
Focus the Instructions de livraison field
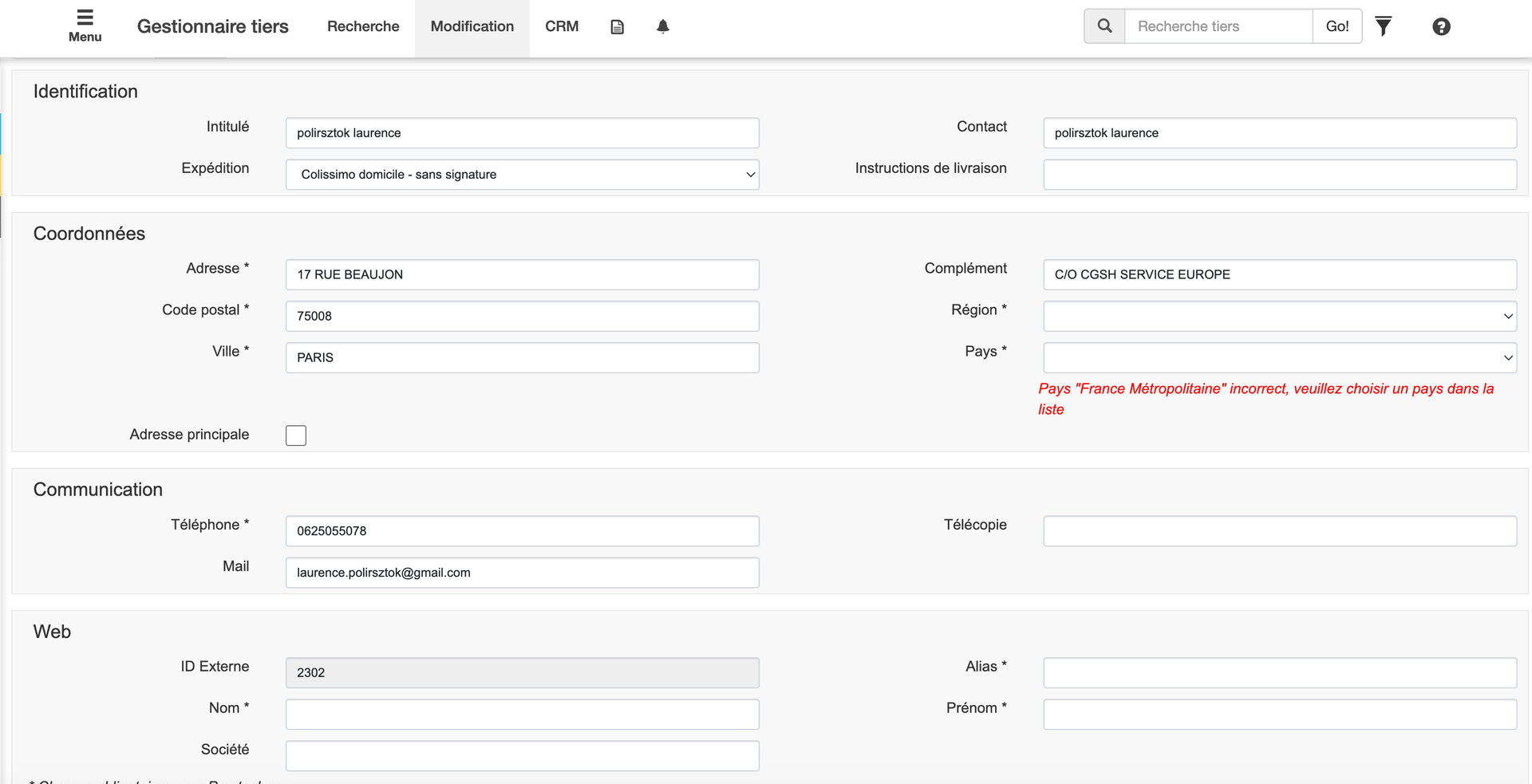tap(1279, 175)
